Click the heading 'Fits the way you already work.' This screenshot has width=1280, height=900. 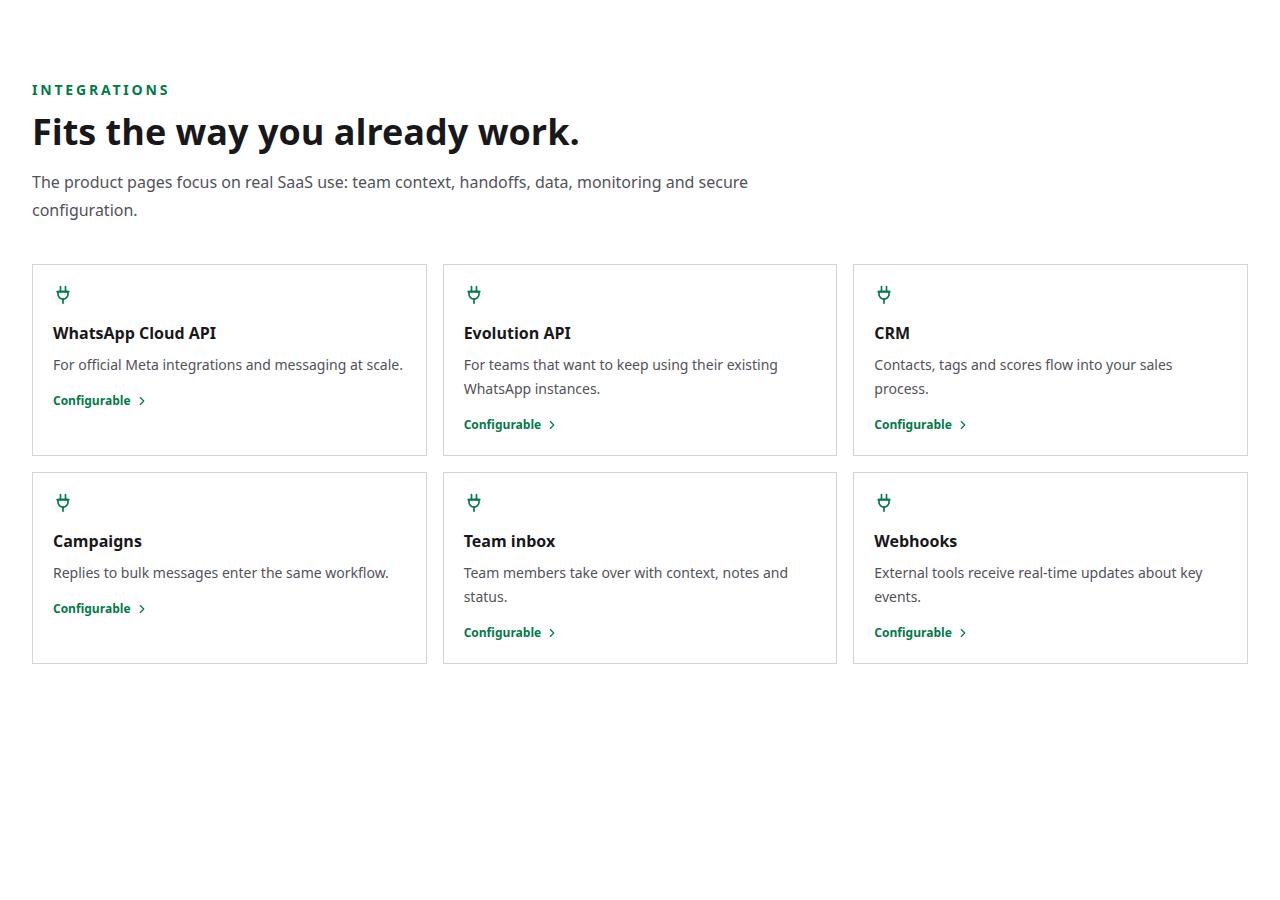[x=306, y=132]
